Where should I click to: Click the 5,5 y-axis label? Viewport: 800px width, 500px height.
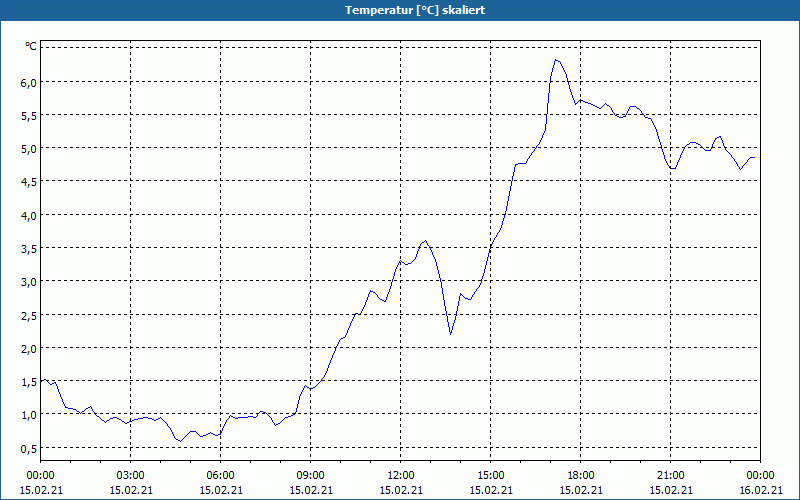pyautogui.click(x=28, y=116)
